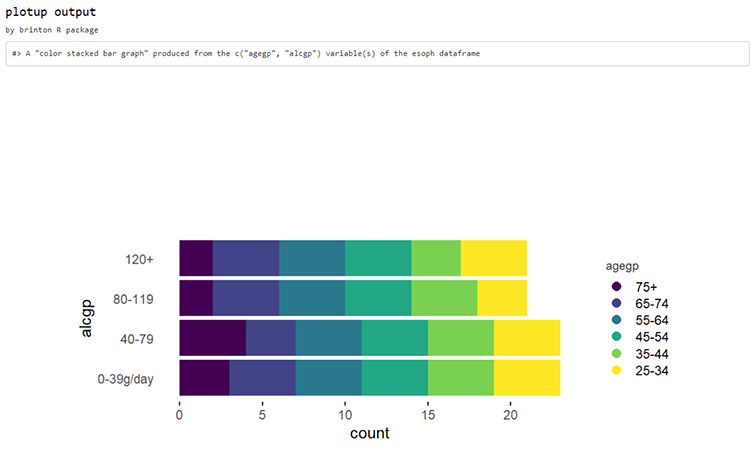Image resolution: width=756 pixels, height=450 pixels.
Task: Click the dark purple segment of 40-79 bar
Action: pyautogui.click(x=213, y=338)
